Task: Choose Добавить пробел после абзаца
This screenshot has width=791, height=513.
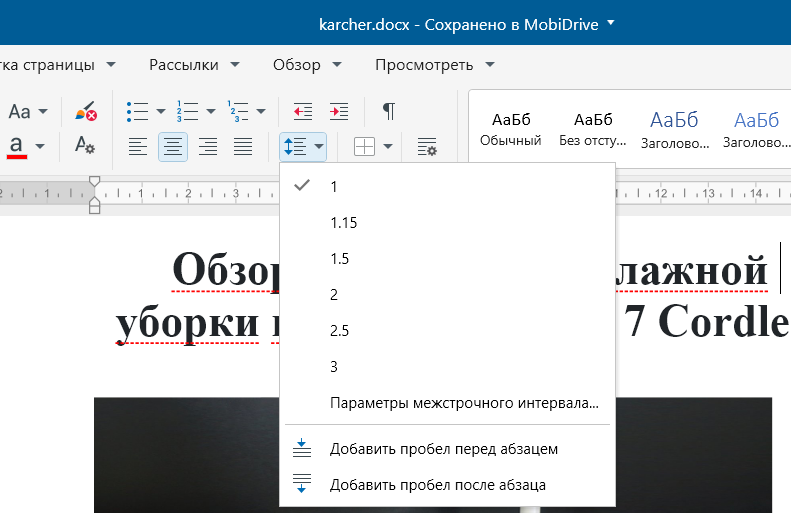Action: point(447,485)
